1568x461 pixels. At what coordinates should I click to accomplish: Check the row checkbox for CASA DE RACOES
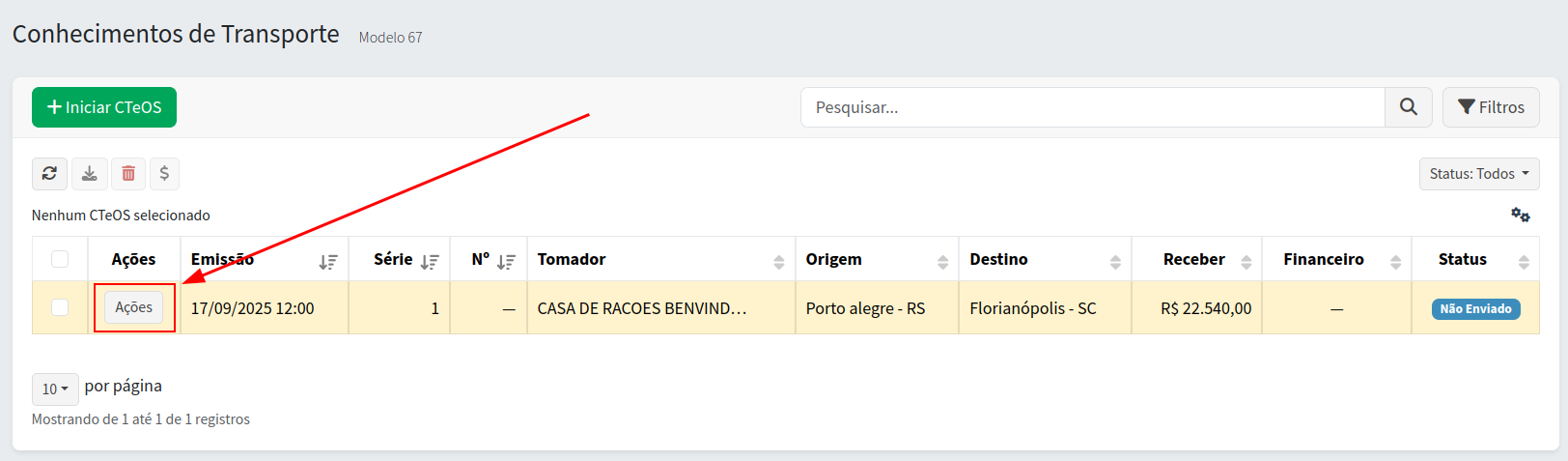60,307
